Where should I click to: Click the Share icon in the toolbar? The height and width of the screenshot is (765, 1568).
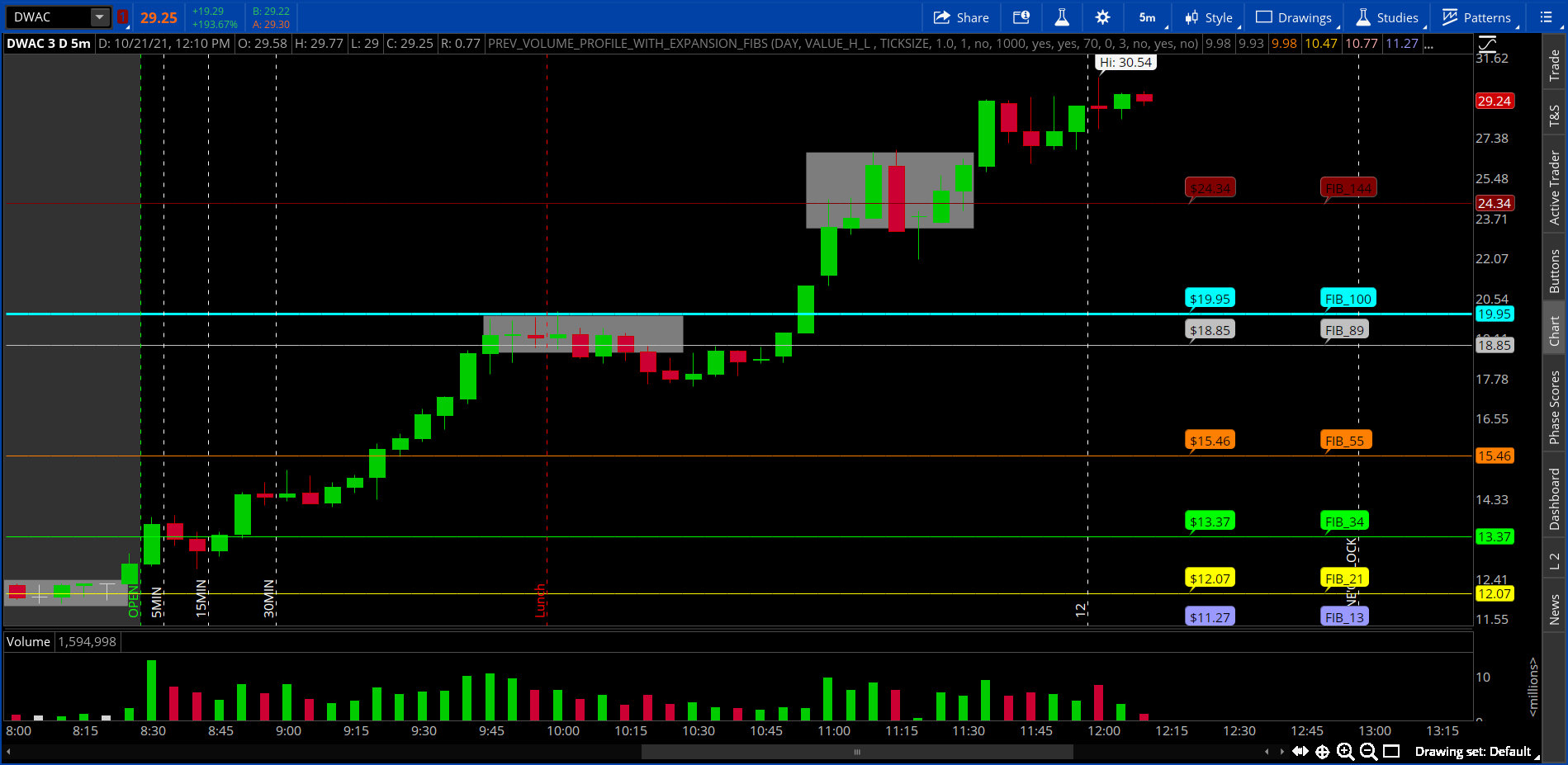960,17
